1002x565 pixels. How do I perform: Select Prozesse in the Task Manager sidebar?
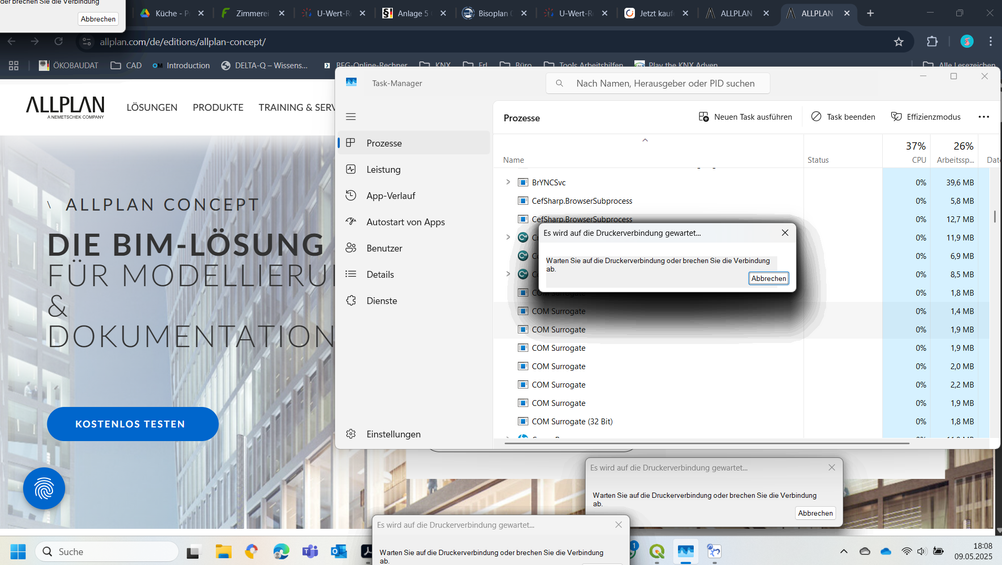[414, 143]
